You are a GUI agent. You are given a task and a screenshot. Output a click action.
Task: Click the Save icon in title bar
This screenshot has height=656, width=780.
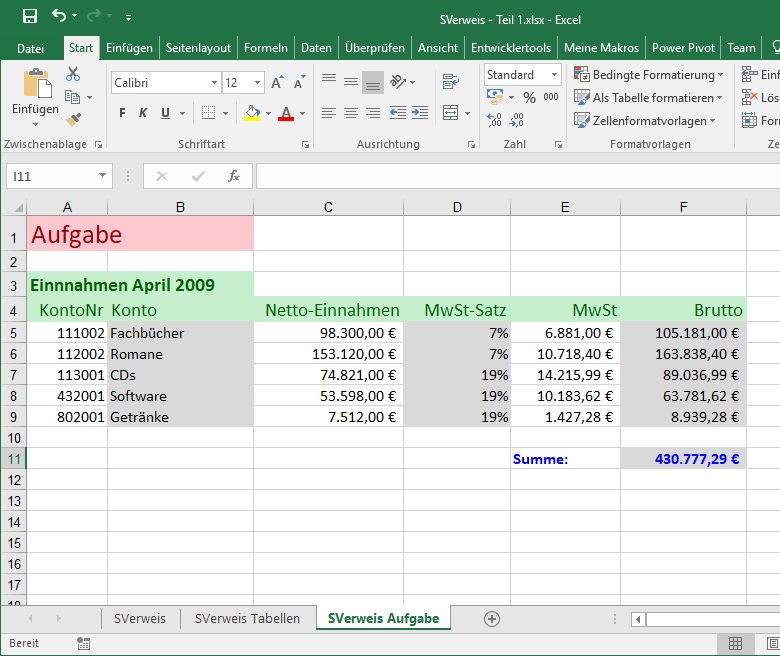[29, 16]
